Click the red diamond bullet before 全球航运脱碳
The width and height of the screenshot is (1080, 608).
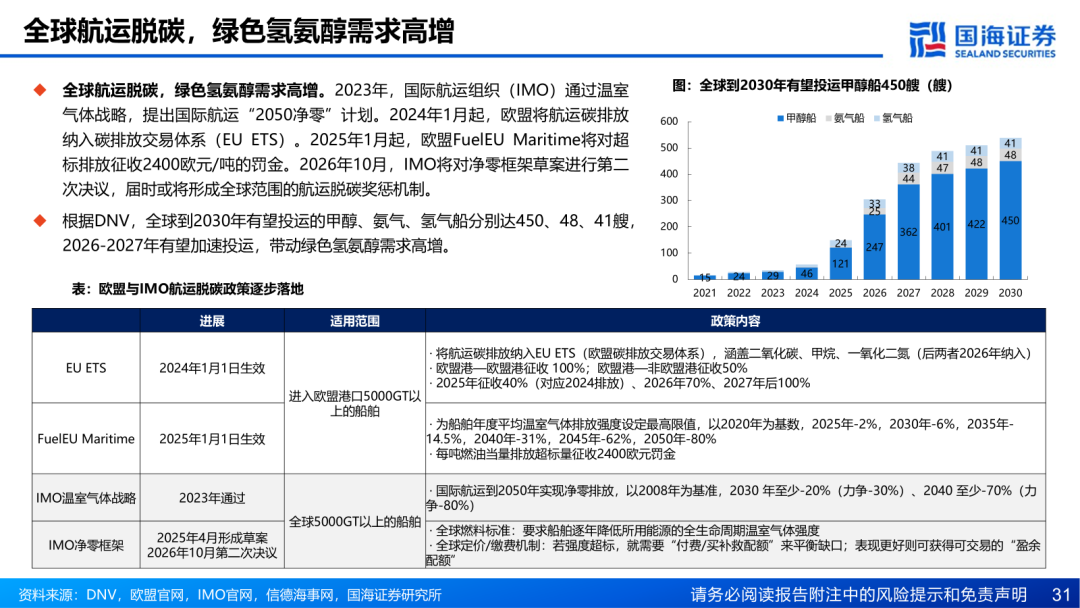pyautogui.click(x=40, y=89)
